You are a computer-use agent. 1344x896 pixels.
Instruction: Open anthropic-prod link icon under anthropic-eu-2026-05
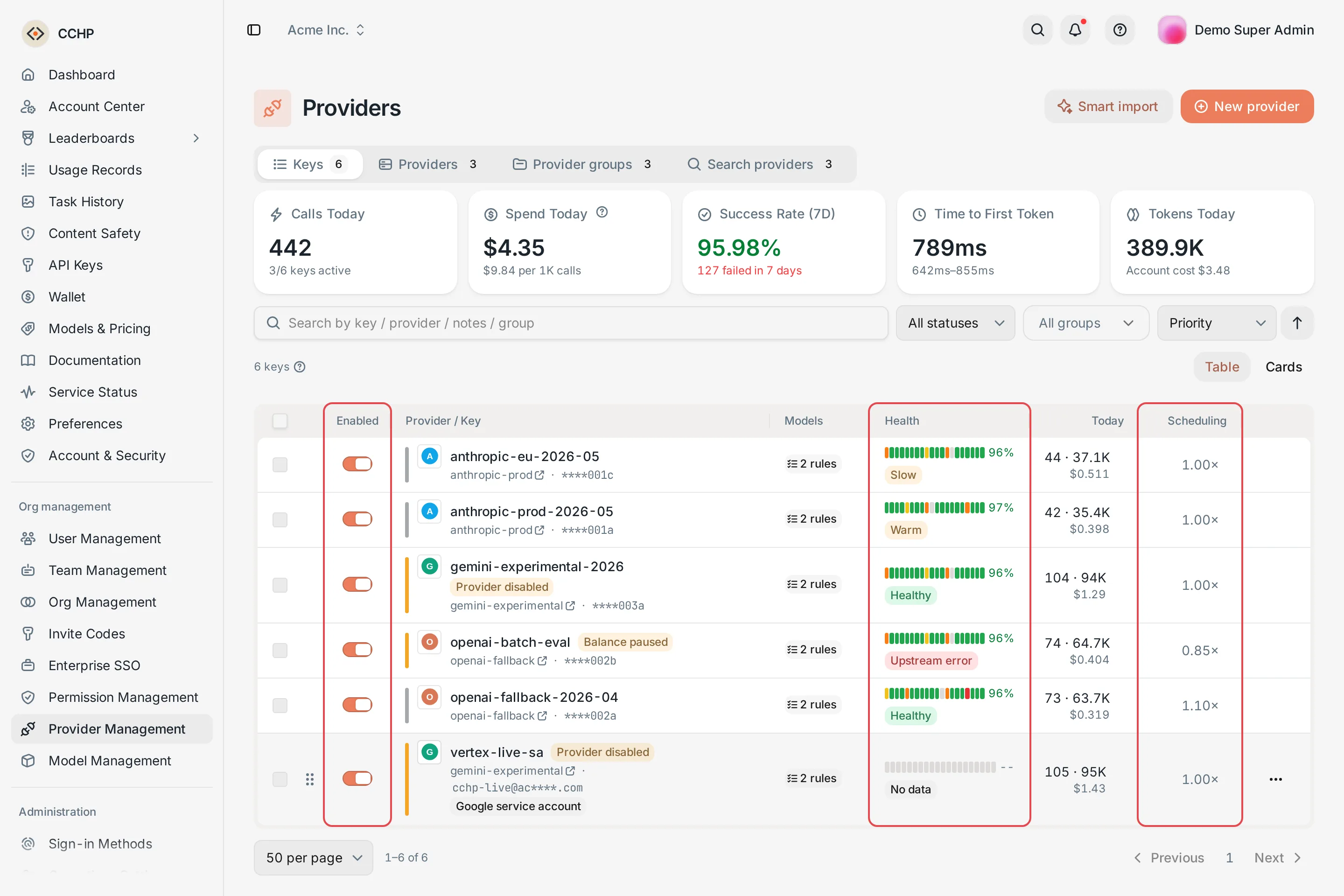(x=539, y=475)
